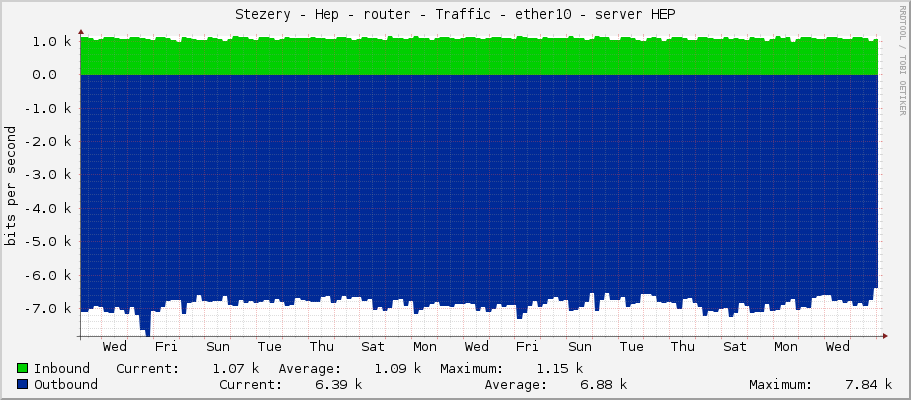The height and width of the screenshot is (400, 911).
Task: Click the Inbound current value 1.07 k
Action: (236, 369)
